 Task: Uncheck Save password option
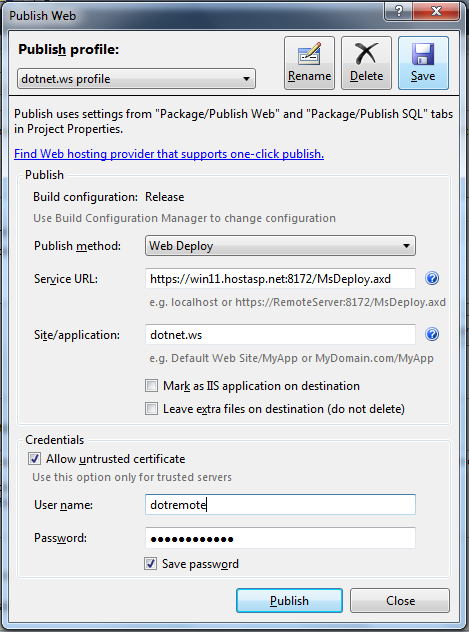[151, 563]
